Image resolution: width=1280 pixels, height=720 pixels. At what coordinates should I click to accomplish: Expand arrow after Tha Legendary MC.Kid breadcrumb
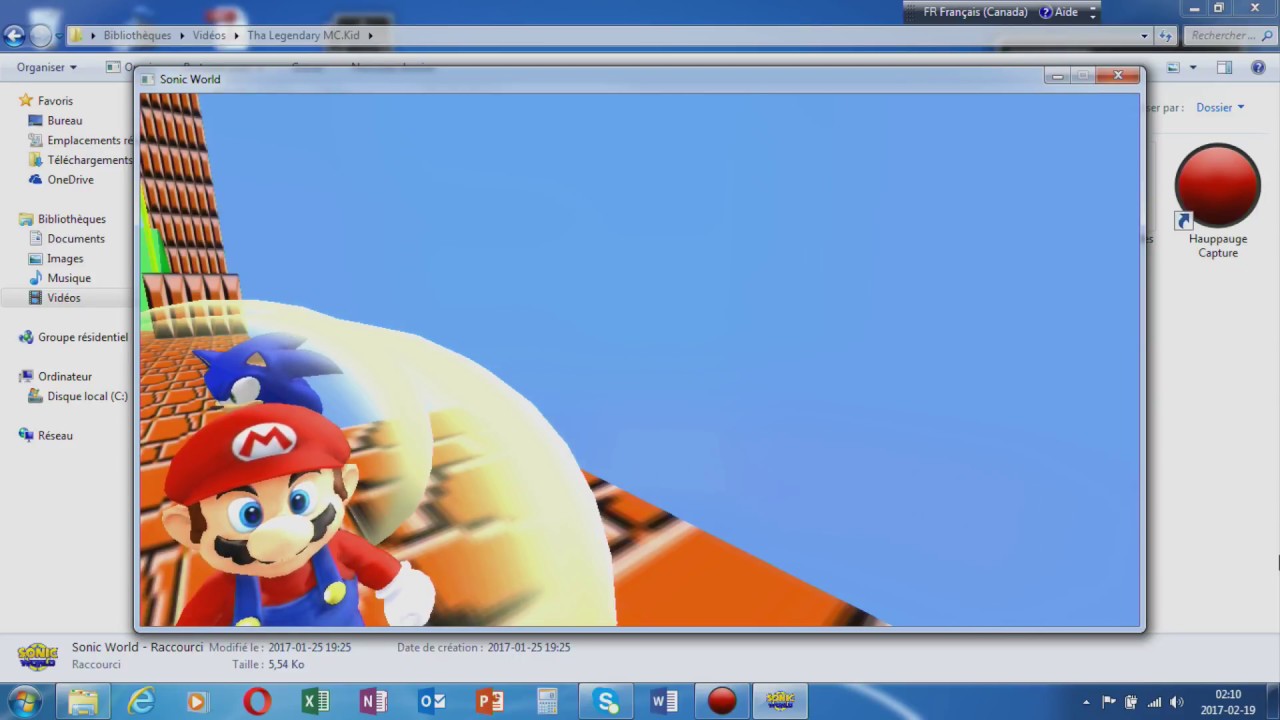coord(370,36)
